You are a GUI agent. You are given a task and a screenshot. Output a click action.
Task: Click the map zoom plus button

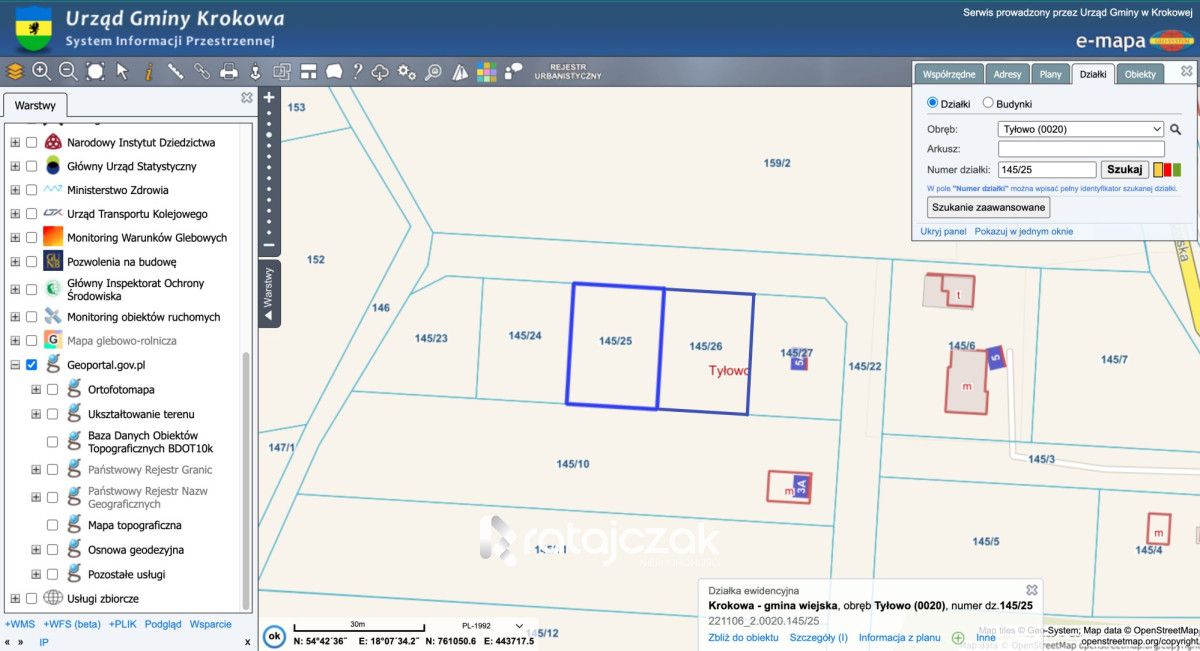pos(269,98)
